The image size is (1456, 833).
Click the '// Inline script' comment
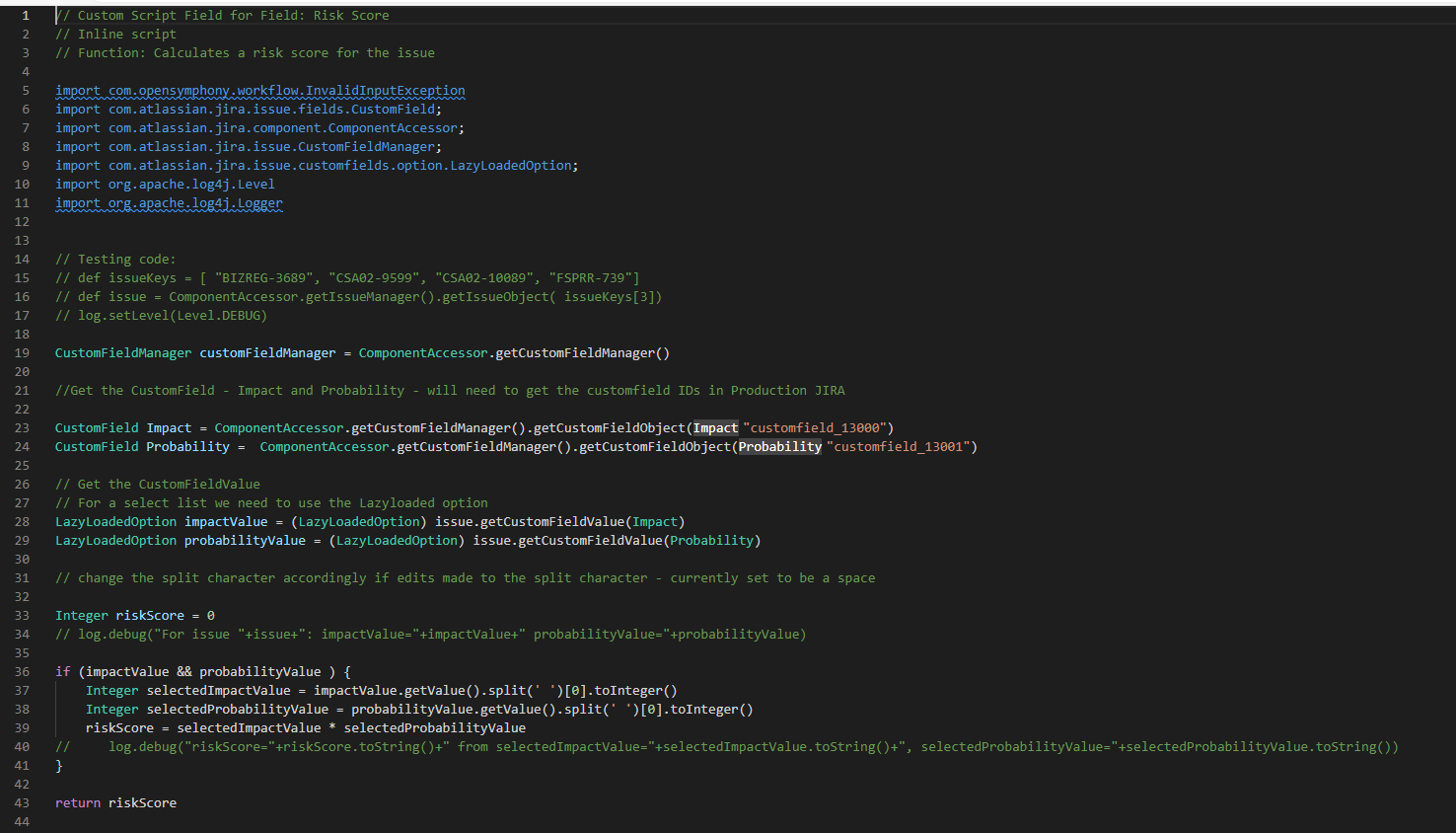click(115, 35)
